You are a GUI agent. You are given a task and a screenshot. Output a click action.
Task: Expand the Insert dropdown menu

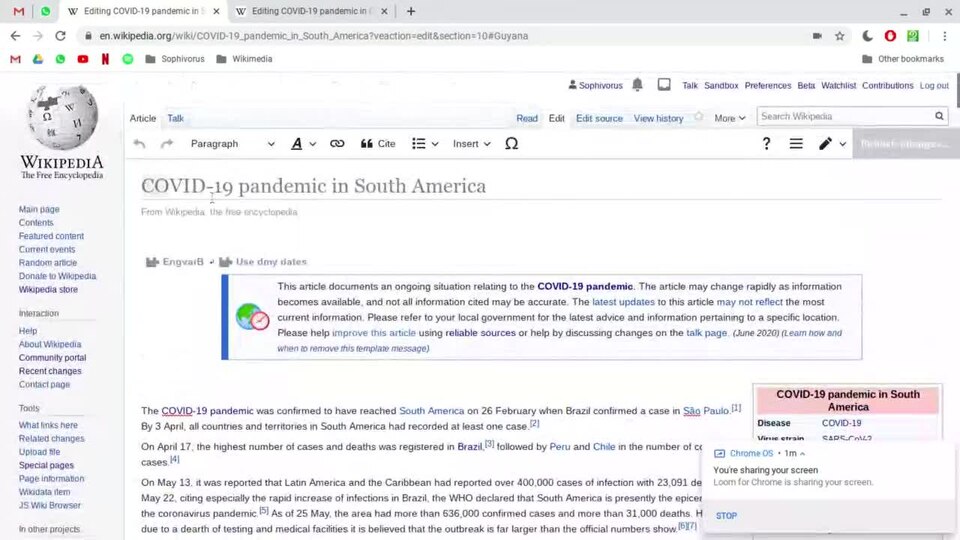pos(471,144)
